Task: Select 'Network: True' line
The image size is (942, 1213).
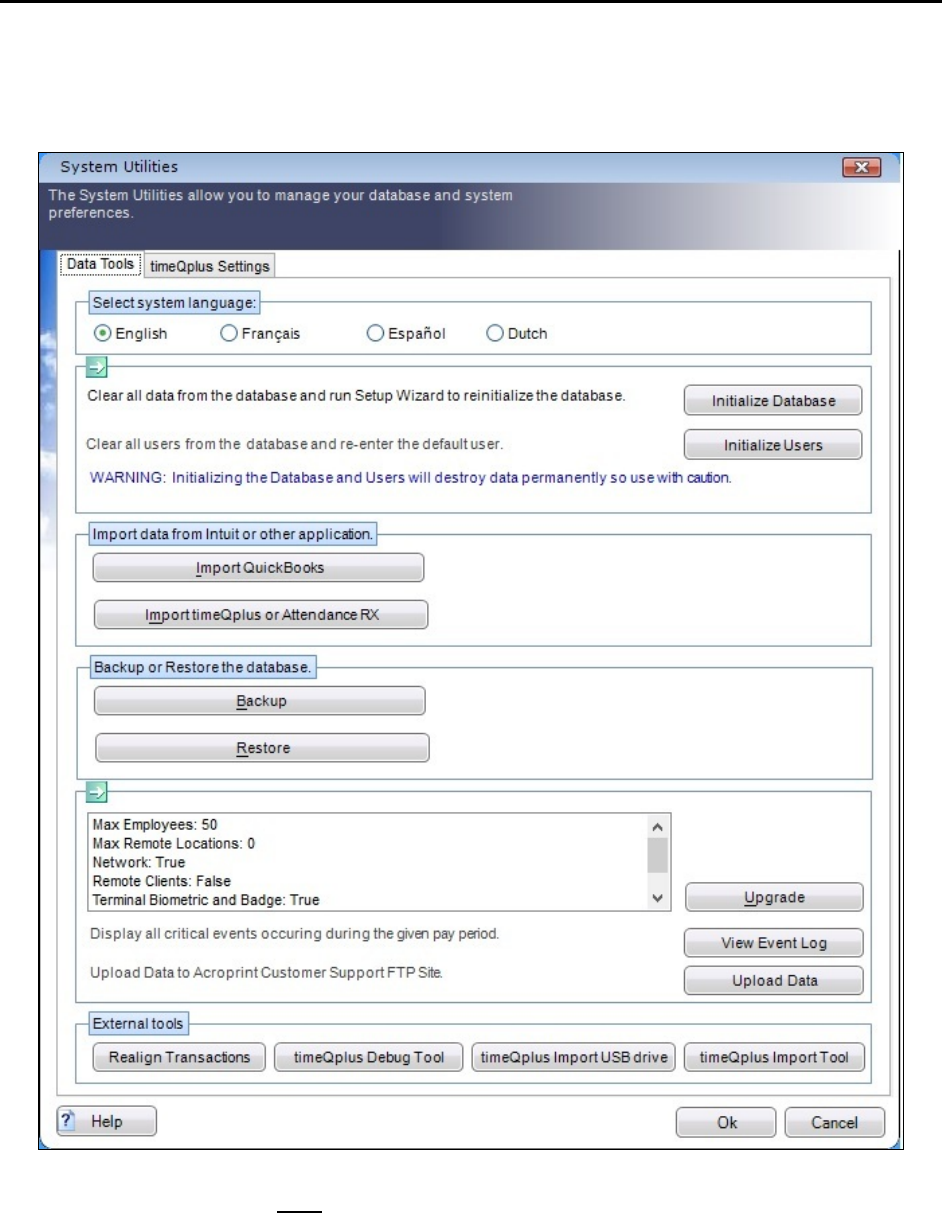Action: [x=138, y=861]
